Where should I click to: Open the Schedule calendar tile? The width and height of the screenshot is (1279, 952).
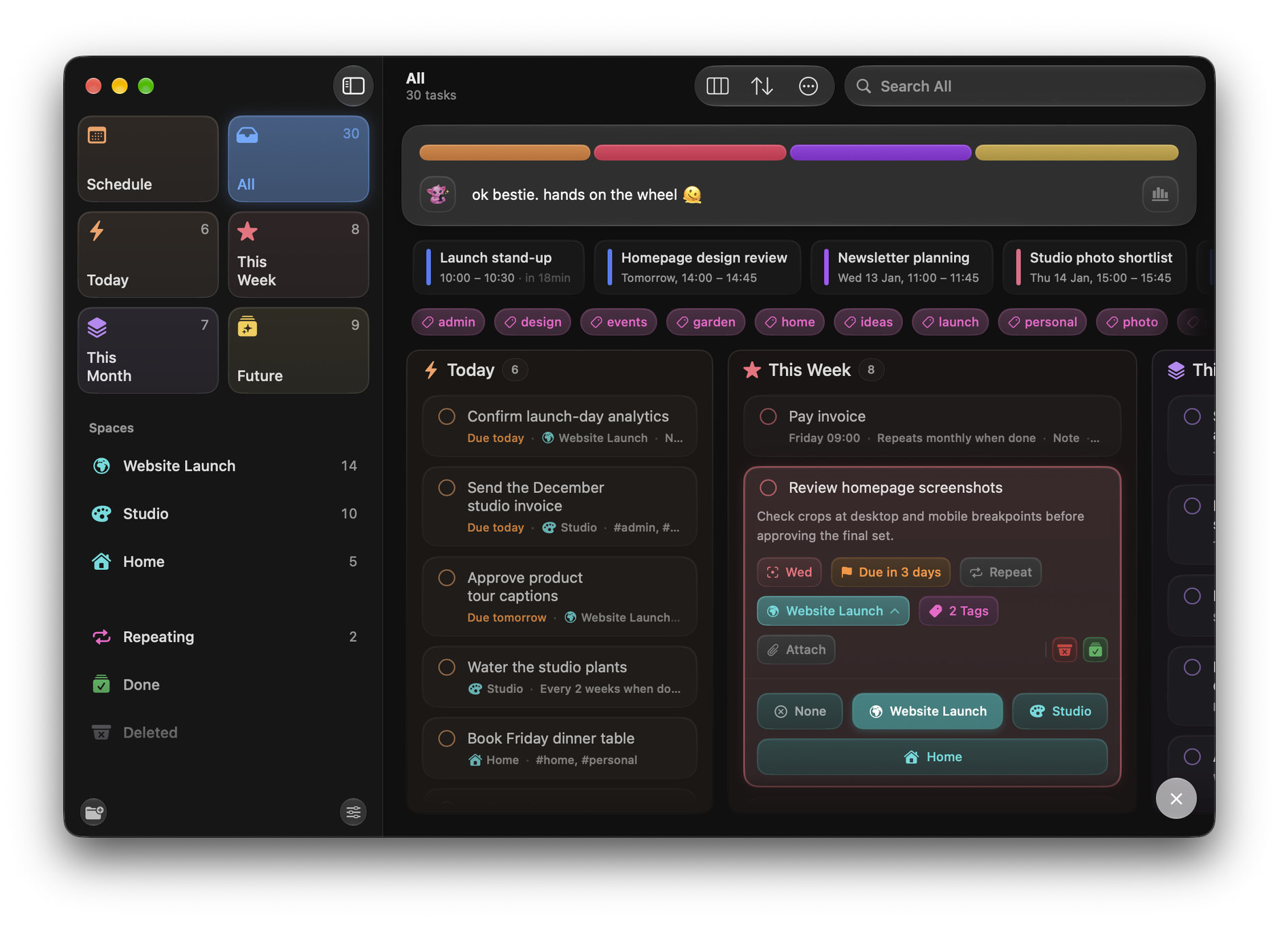tap(148, 158)
